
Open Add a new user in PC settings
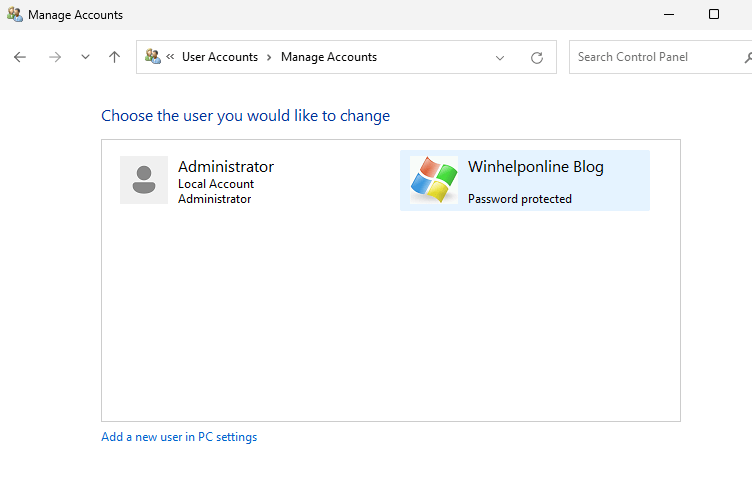(179, 437)
